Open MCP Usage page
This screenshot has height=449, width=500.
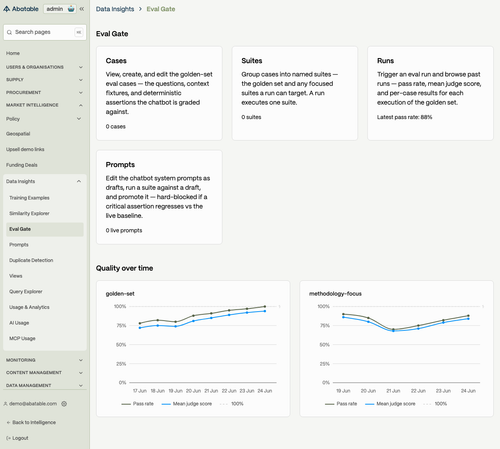pos(22,339)
